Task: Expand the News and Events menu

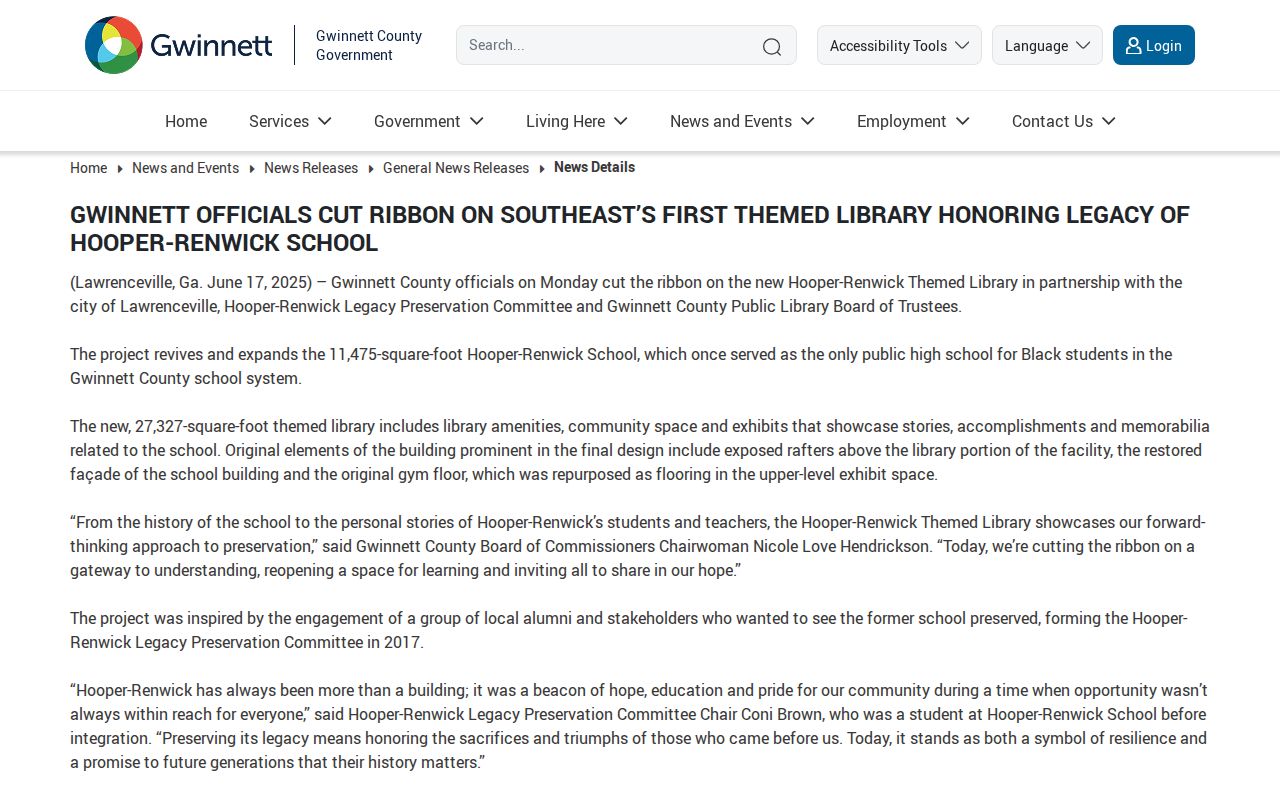Action: point(742,121)
